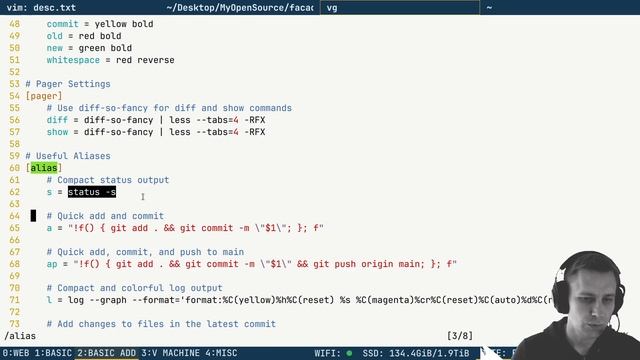
Task: Select the ~ terminal tab
Action: click(x=489, y=8)
